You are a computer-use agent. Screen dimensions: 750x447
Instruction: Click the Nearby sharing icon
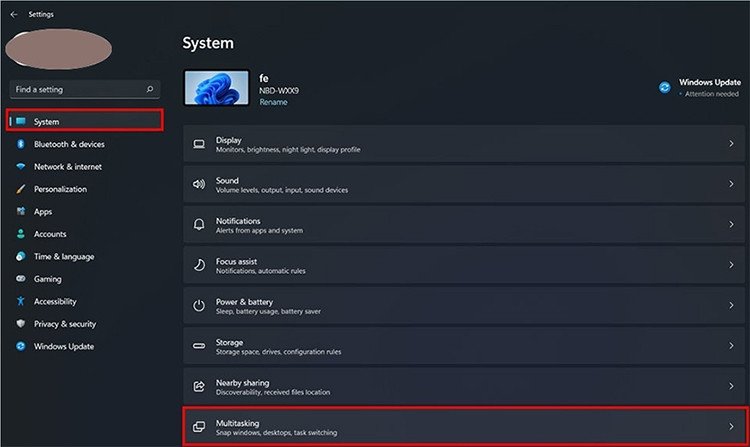point(199,386)
